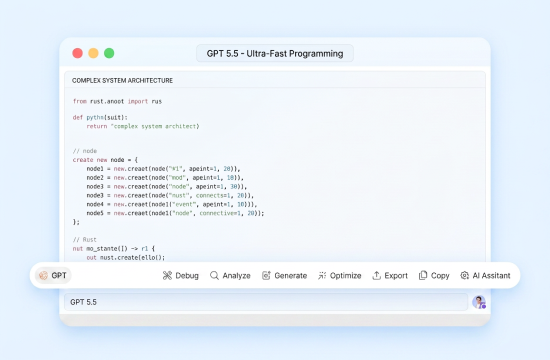
Task: Click the yellow minimize window button
Action: [93, 53]
